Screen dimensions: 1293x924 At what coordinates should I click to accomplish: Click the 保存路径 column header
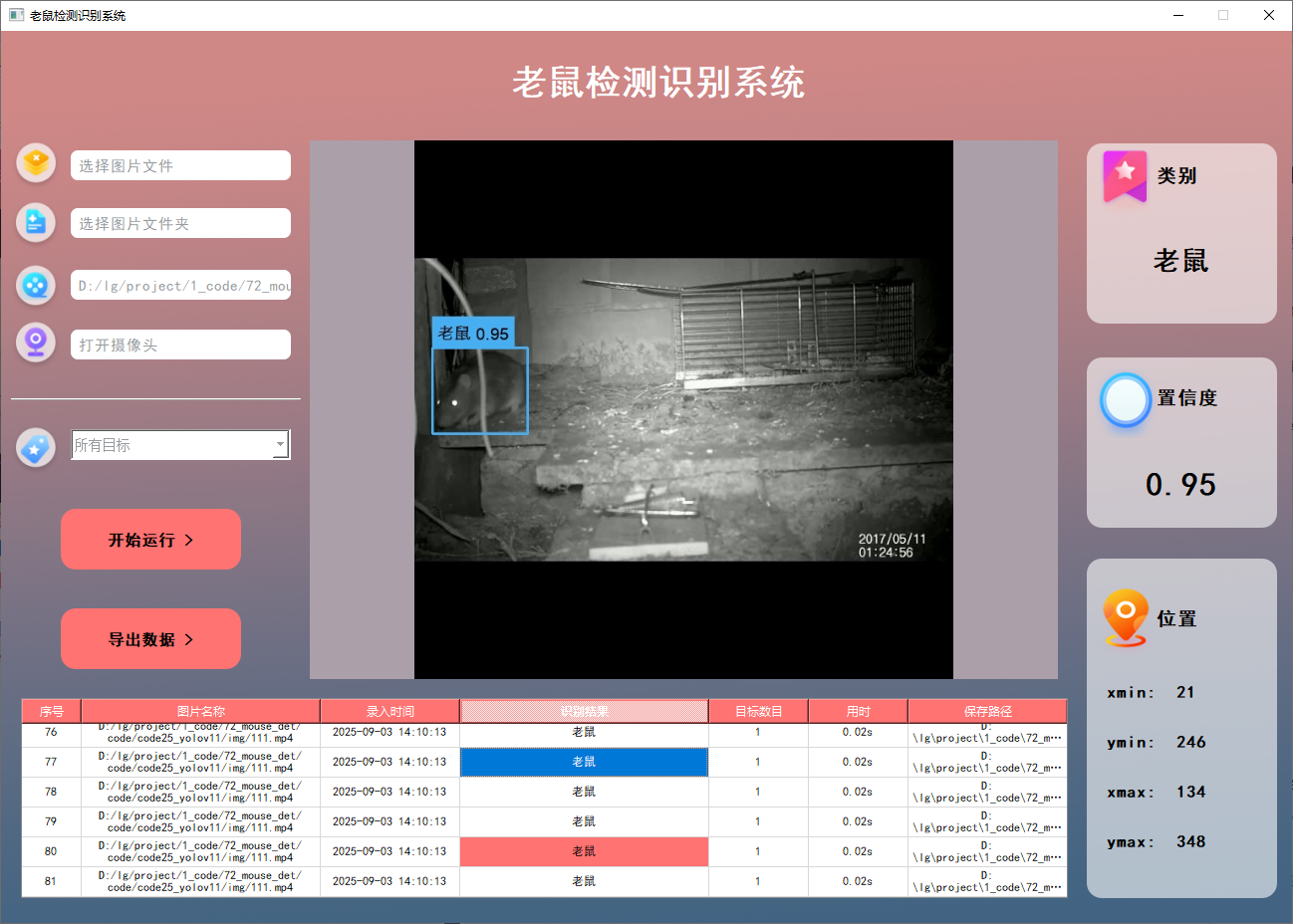point(987,711)
